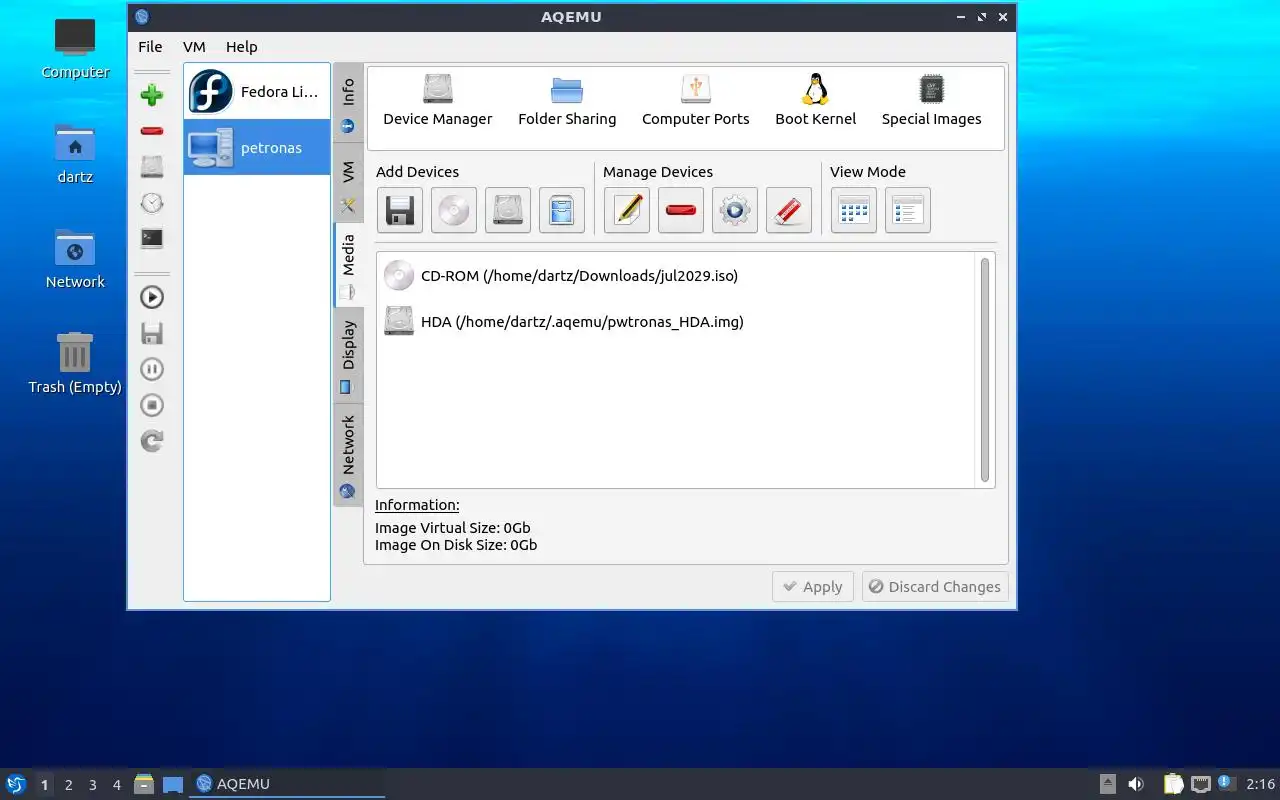Click the clock showing 2:16

pos(1260,784)
